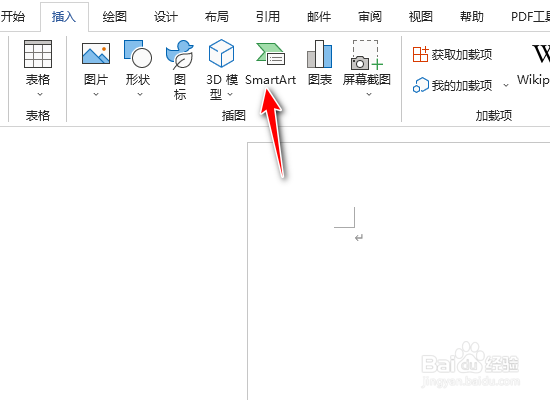The height and width of the screenshot is (400, 550).
Task: Switch to the 引用 tab
Action: pos(268,16)
